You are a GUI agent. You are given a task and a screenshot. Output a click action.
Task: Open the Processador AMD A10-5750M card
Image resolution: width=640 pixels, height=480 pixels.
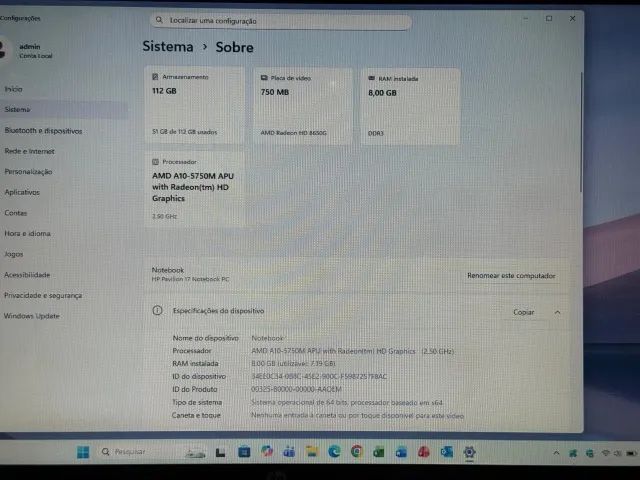(194, 189)
